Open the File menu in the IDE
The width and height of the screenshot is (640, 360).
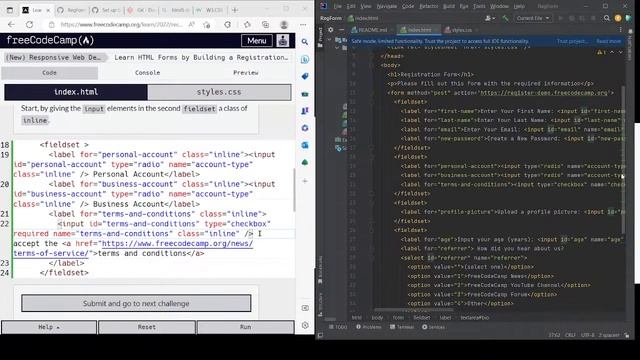pyautogui.click(x=338, y=6)
